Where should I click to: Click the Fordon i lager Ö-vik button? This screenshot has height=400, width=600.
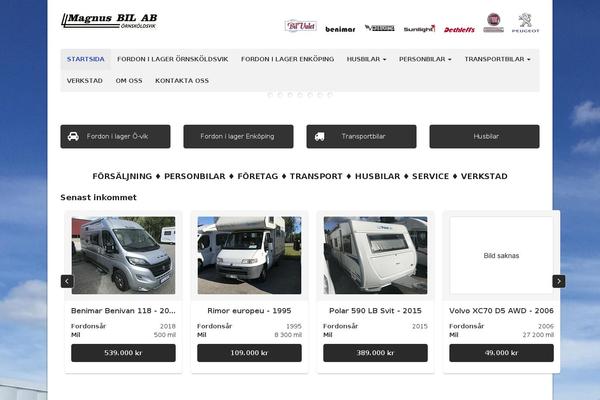tap(115, 136)
